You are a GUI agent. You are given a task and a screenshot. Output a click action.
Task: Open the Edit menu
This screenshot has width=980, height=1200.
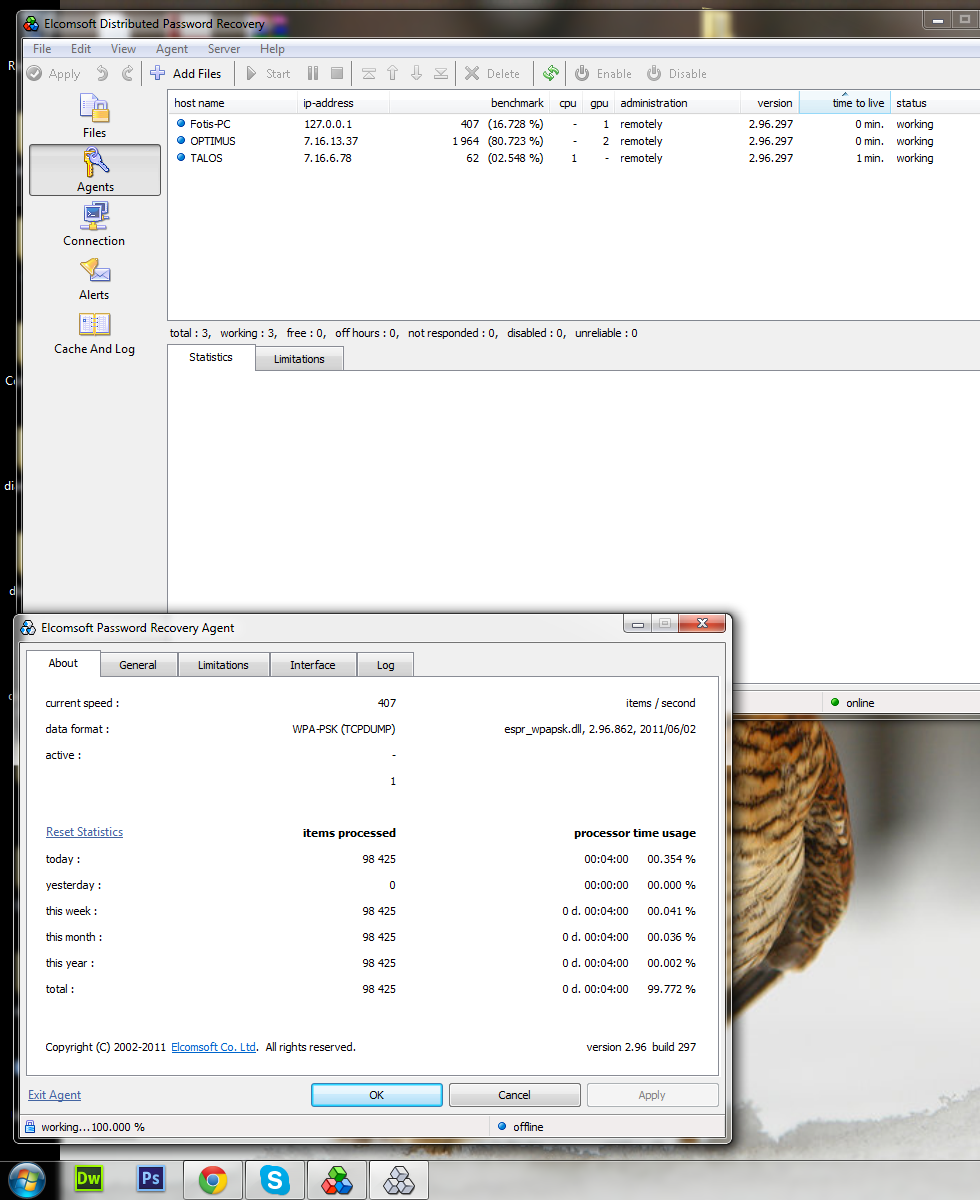pos(81,48)
